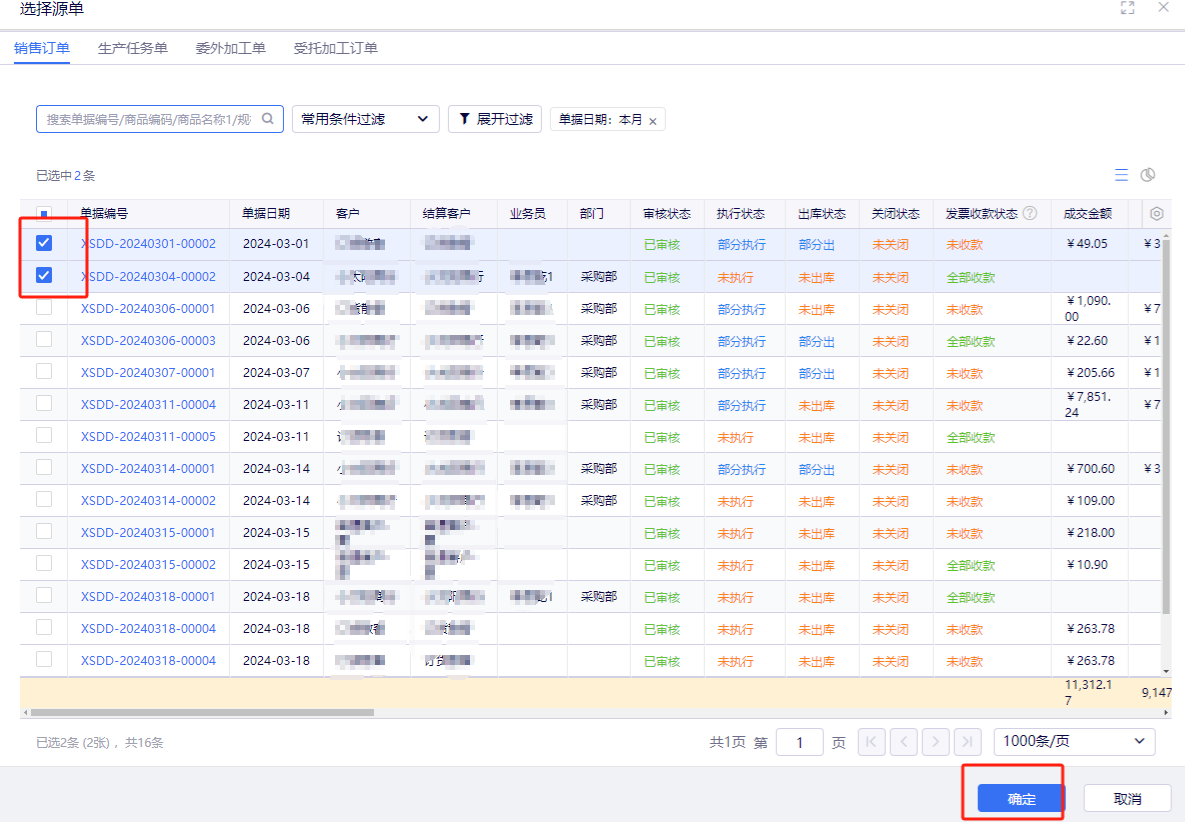Confirm selection with 确定 button

click(x=1021, y=799)
